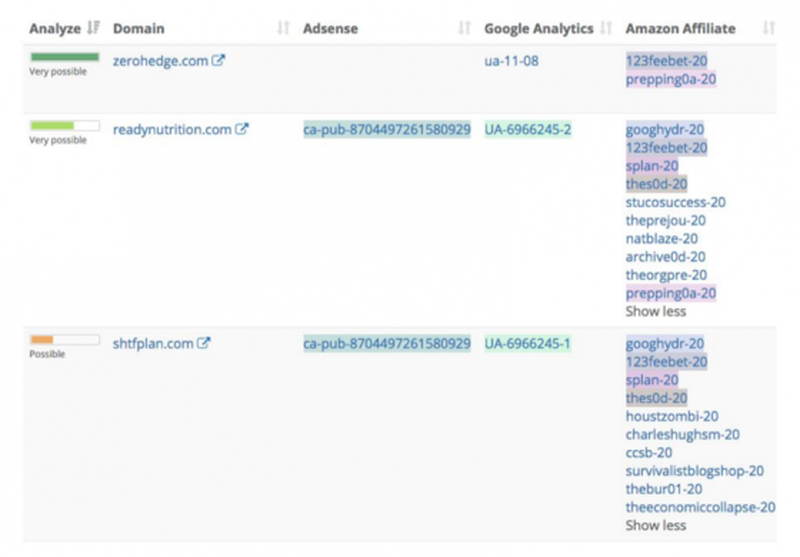Select 123feebet-20 in shtfplan.com row
The height and width of the screenshot is (557, 800).
click(x=666, y=362)
